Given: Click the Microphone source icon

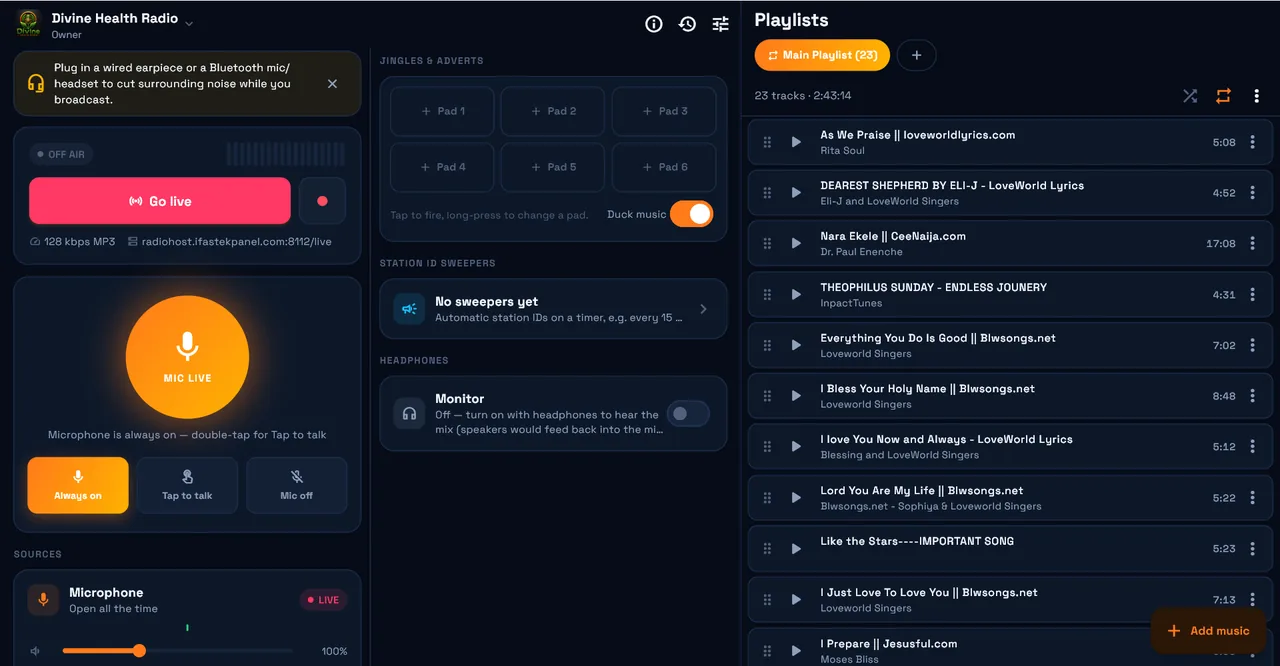Looking at the screenshot, I should (43, 600).
